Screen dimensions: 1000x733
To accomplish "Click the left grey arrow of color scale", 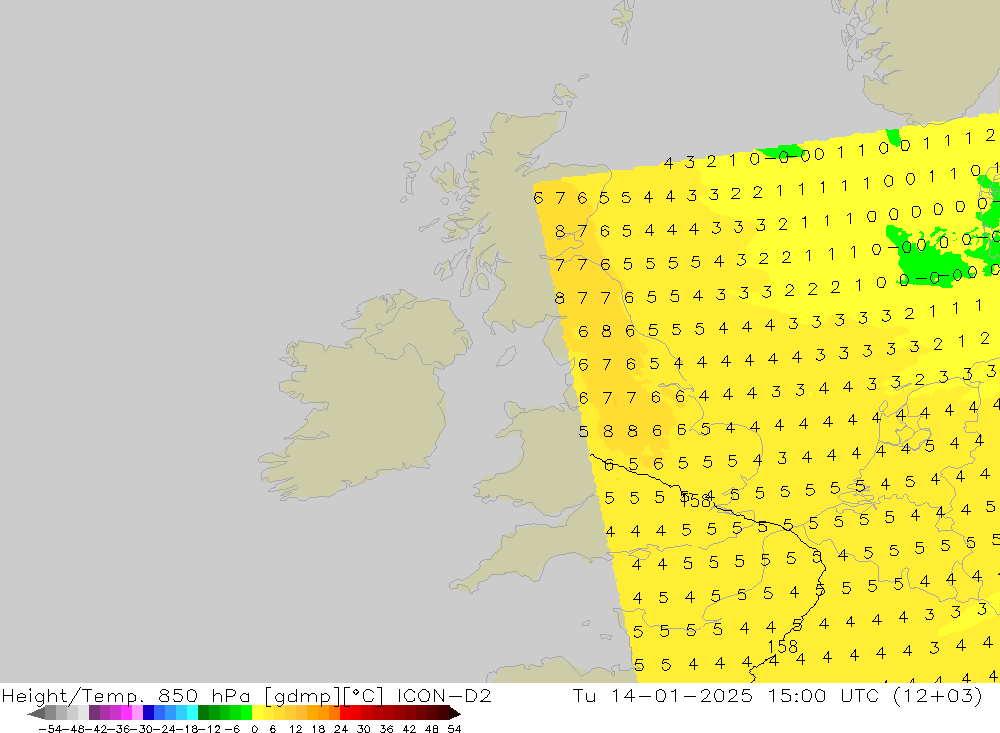I will pyautogui.click(x=36, y=713).
